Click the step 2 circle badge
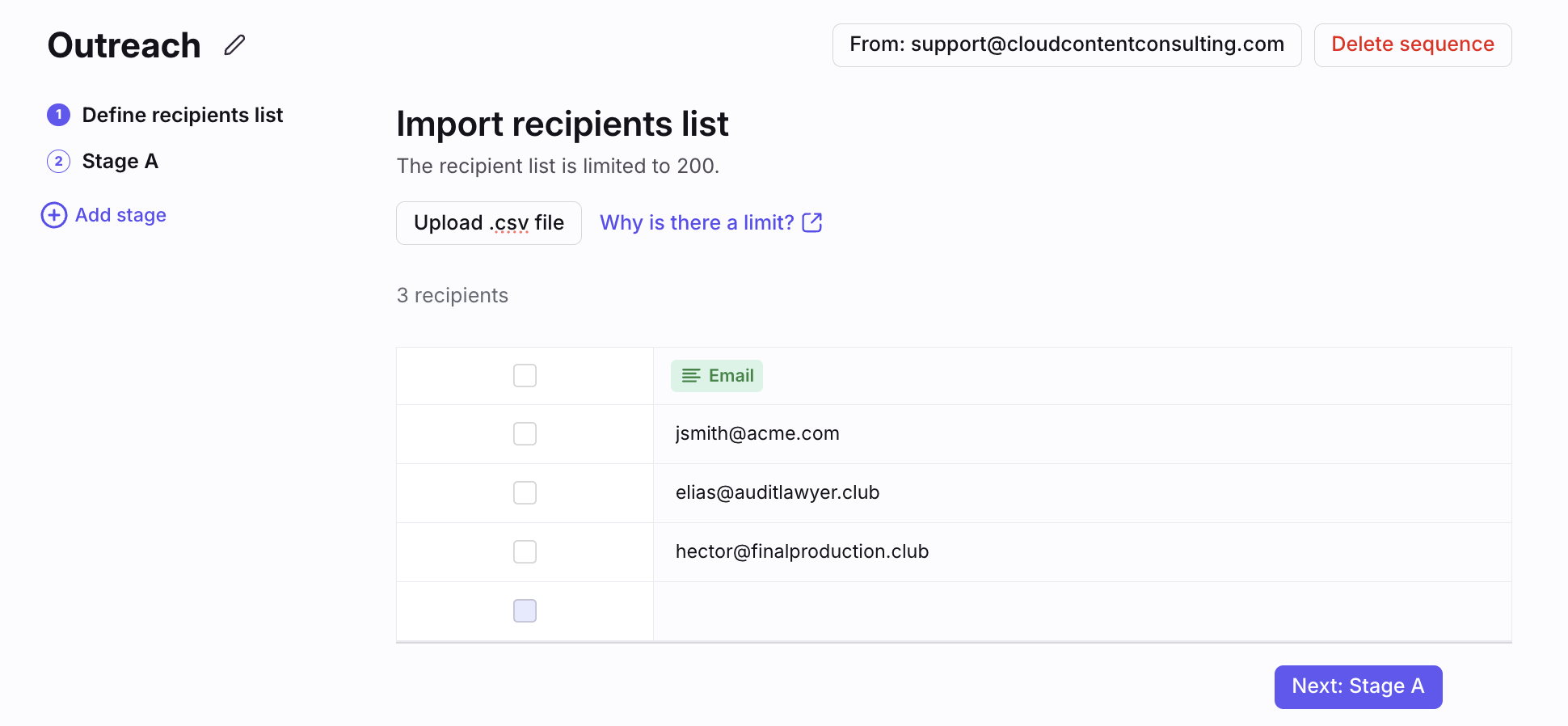The image size is (1568, 726). (59, 161)
